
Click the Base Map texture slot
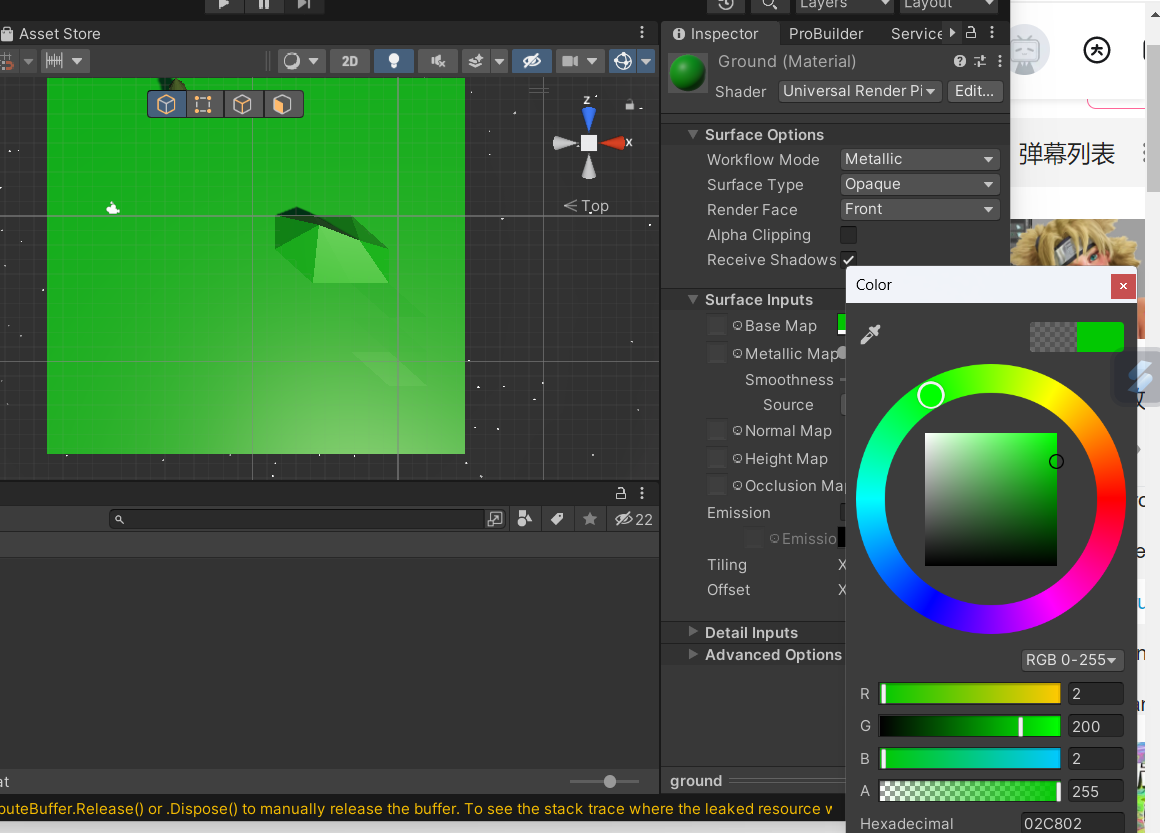[716, 326]
